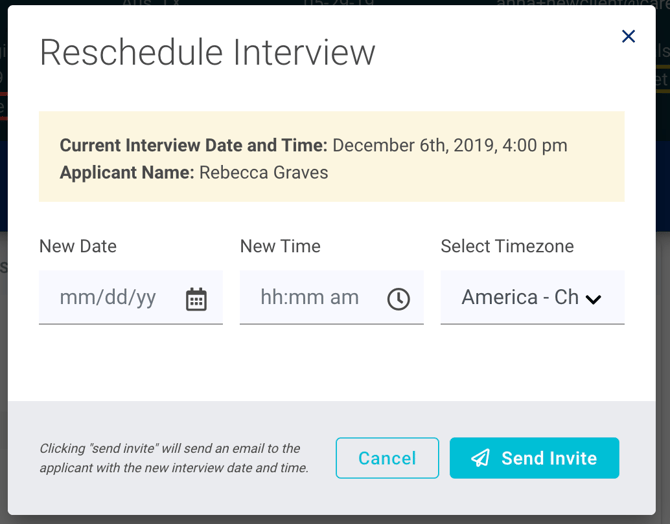The width and height of the screenshot is (670, 524).
Task: Click the dimmed backdrop below the dialog
Action: click(x=335, y=520)
